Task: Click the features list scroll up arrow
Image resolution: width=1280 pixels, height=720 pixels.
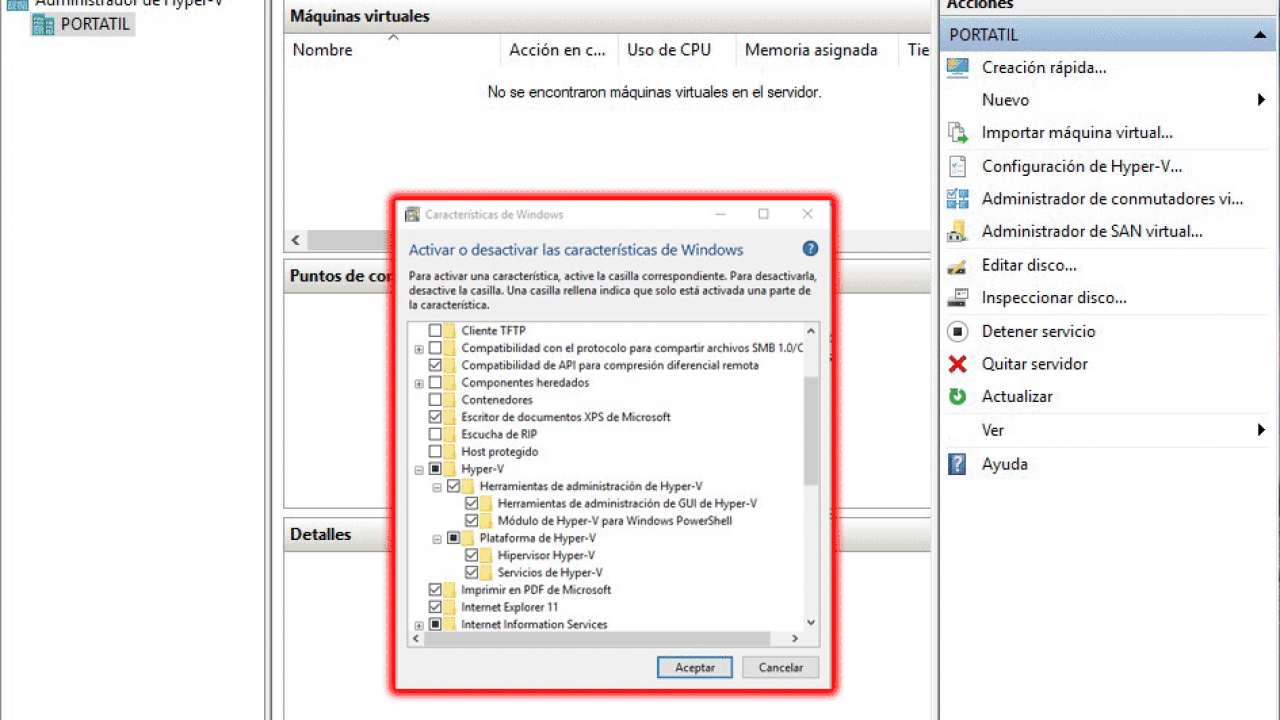Action: point(811,331)
